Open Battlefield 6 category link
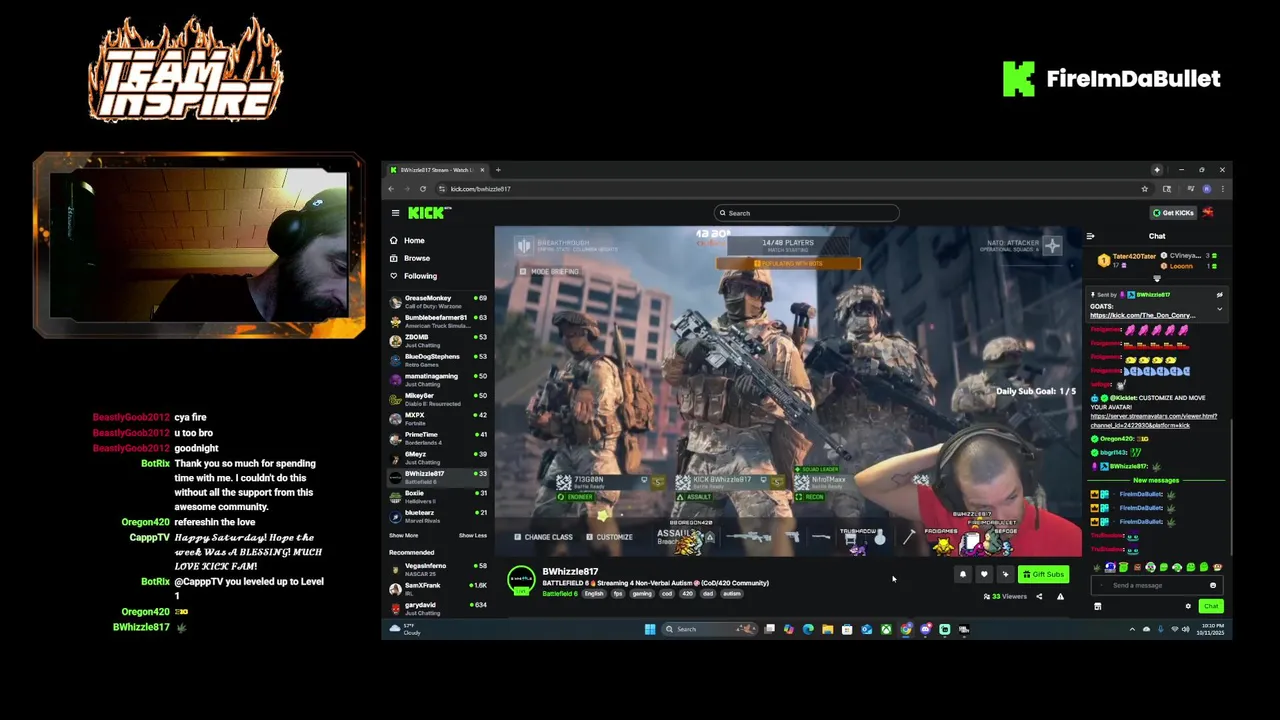The height and width of the screenshot is (720, 1280). coord(559,594)
